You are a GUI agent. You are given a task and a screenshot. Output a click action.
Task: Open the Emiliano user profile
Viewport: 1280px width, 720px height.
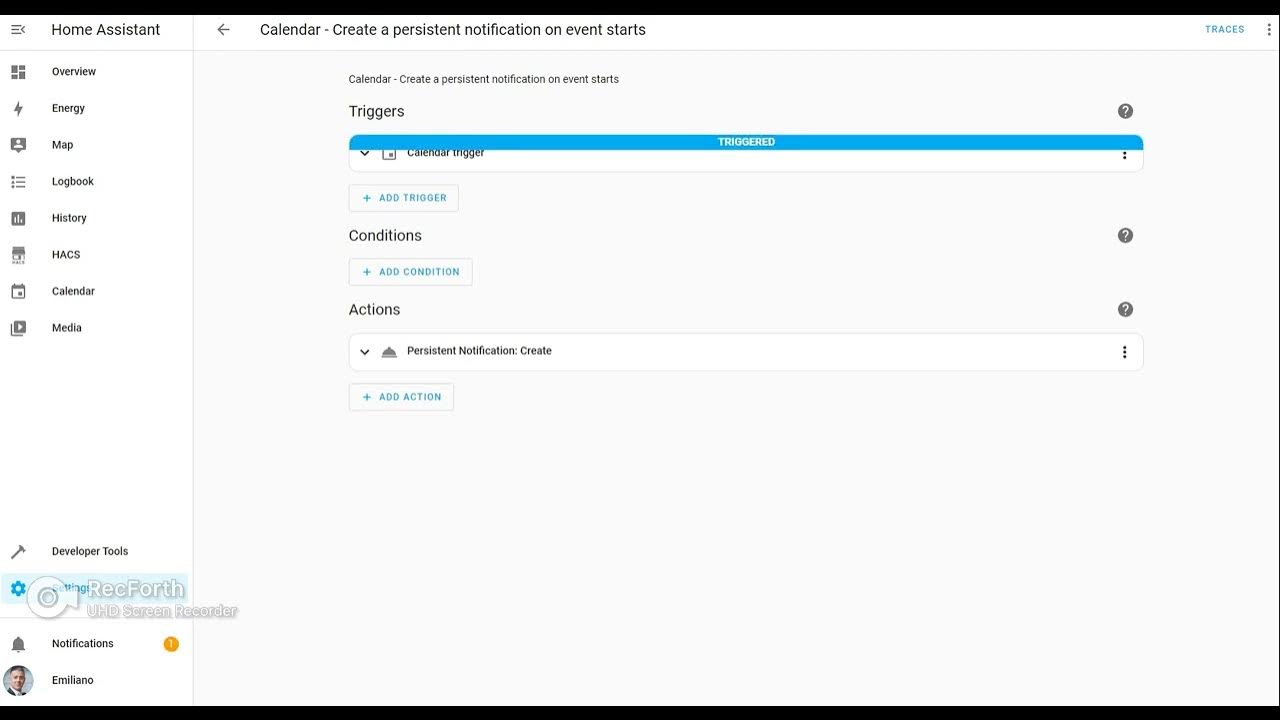coord(96,680)
